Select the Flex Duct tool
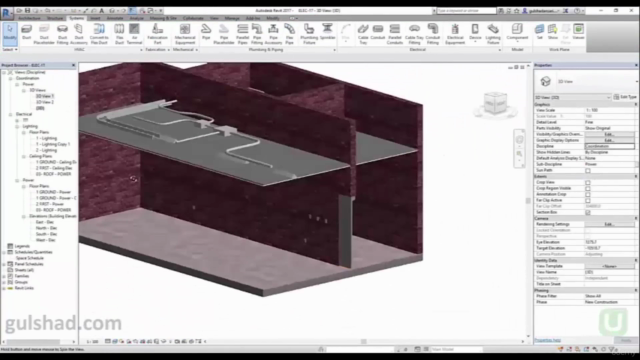The height and width of the screenshot is (360, 640). pyautogui.click(x=119, y=33)
